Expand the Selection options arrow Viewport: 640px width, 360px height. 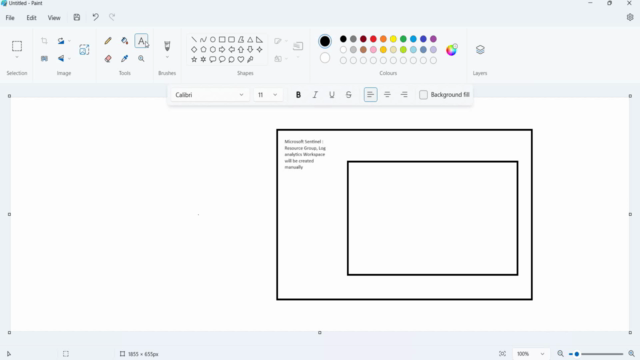pos(17,58)
